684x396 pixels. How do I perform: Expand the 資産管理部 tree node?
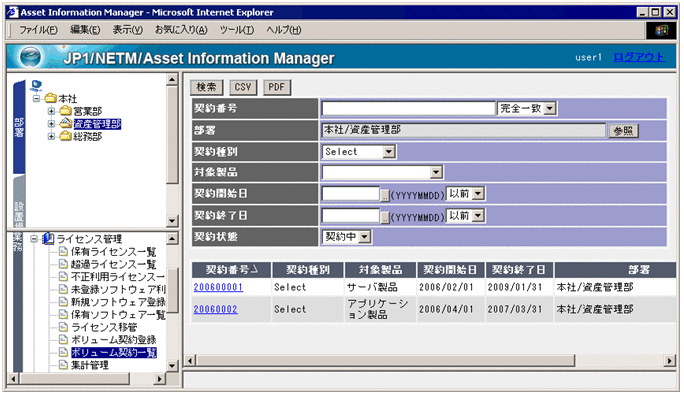click(51, 123)
